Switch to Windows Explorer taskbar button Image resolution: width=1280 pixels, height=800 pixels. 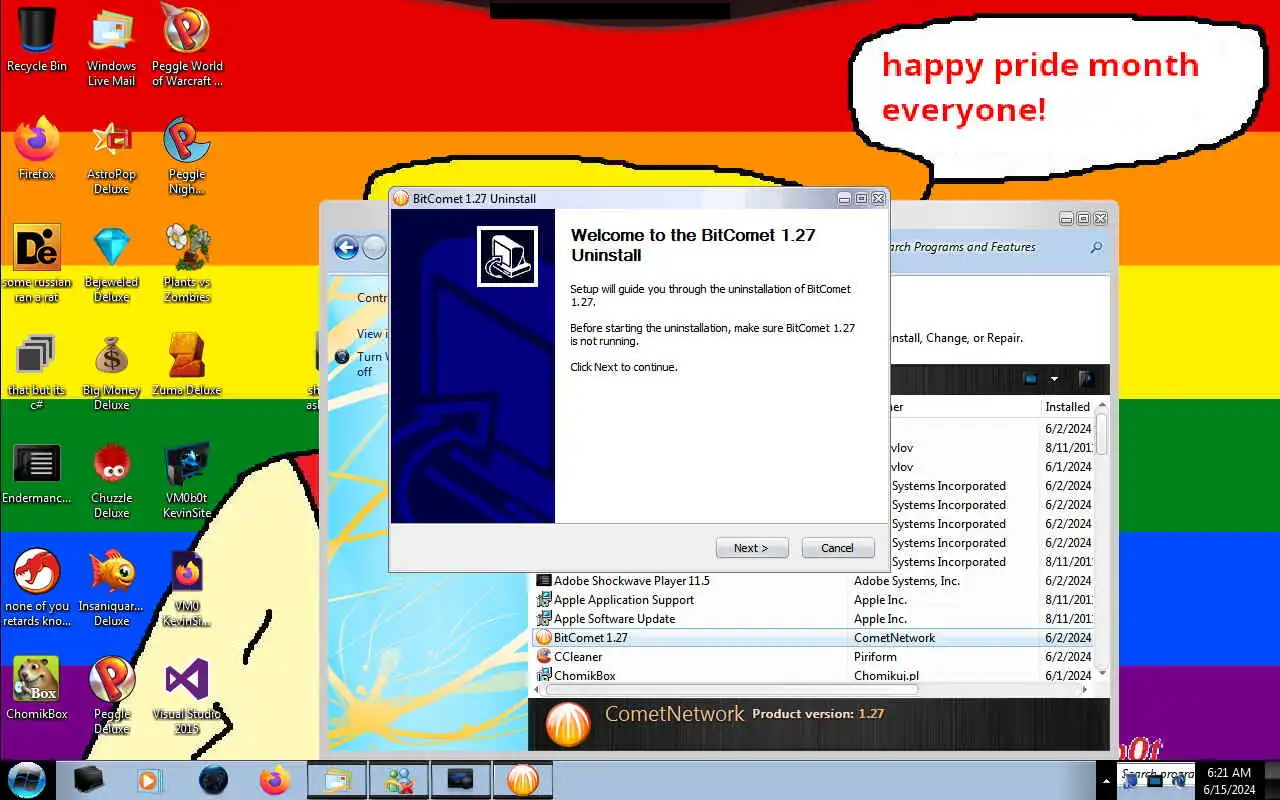(x=338, y=780)
